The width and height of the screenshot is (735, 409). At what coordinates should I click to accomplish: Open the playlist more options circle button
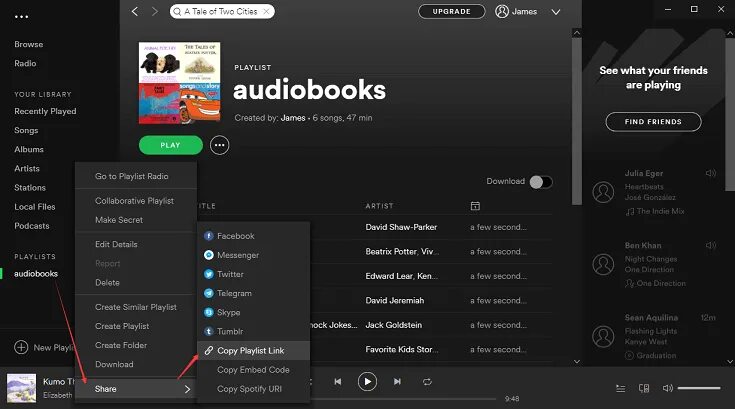tap(219, 145)
